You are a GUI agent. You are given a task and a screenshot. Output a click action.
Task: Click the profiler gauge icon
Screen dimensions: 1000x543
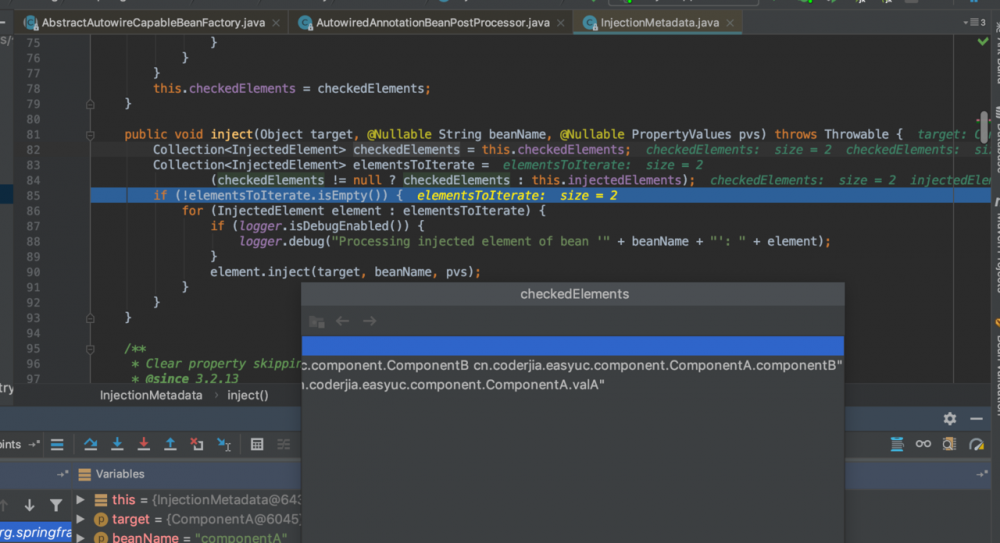[976, 444]
